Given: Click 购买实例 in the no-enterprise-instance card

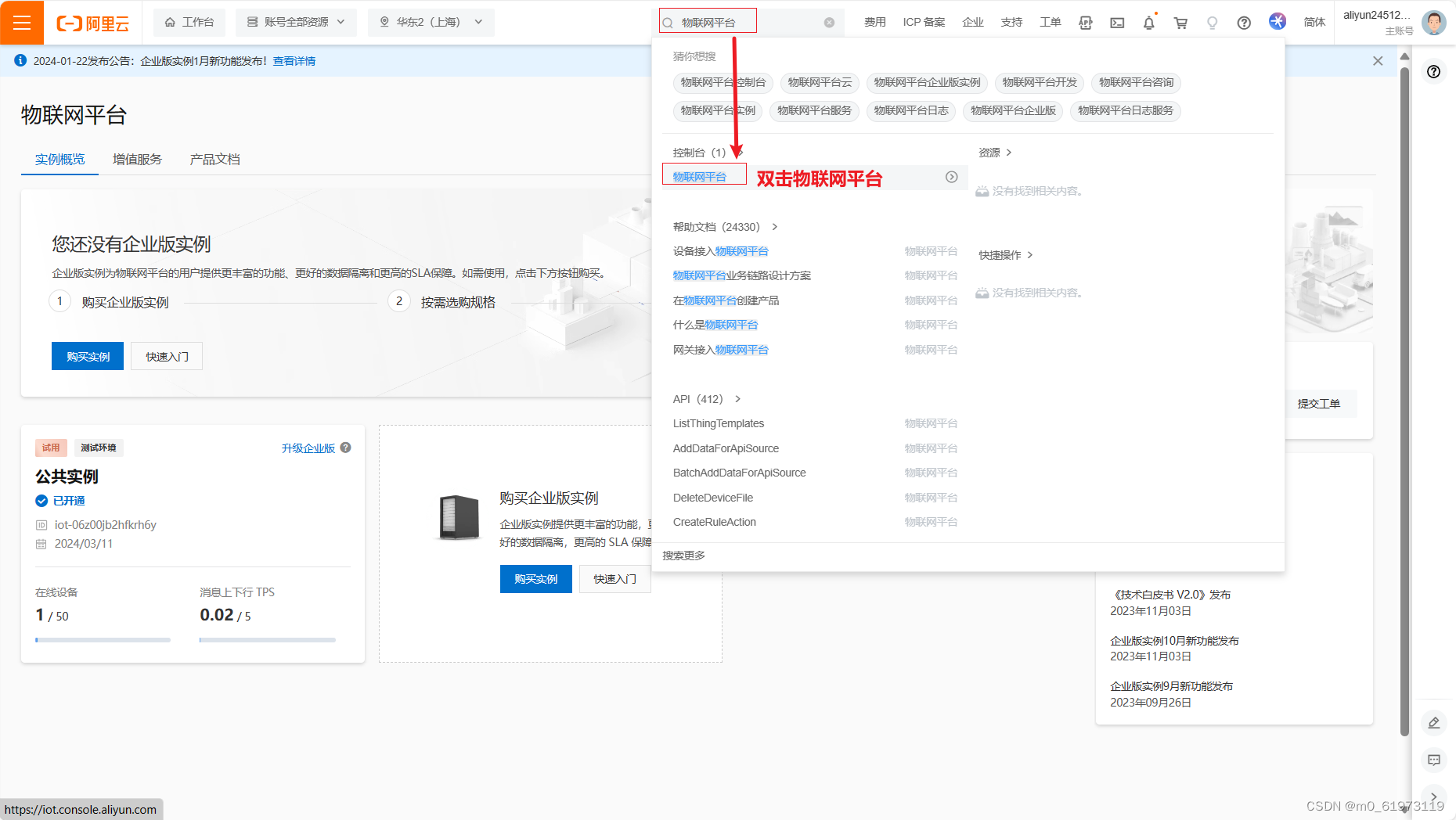Looking at the screenshot, I should 88,356.
